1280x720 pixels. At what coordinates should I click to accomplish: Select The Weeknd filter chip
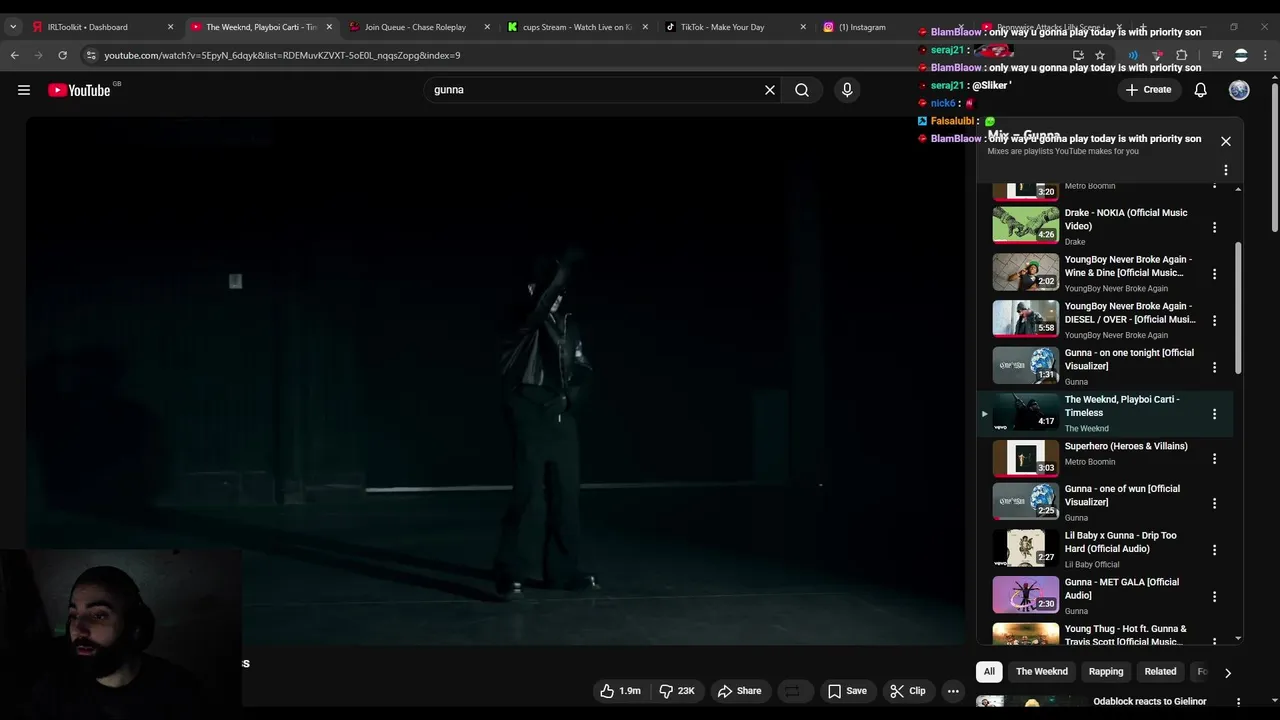(x=1042, y=672)
